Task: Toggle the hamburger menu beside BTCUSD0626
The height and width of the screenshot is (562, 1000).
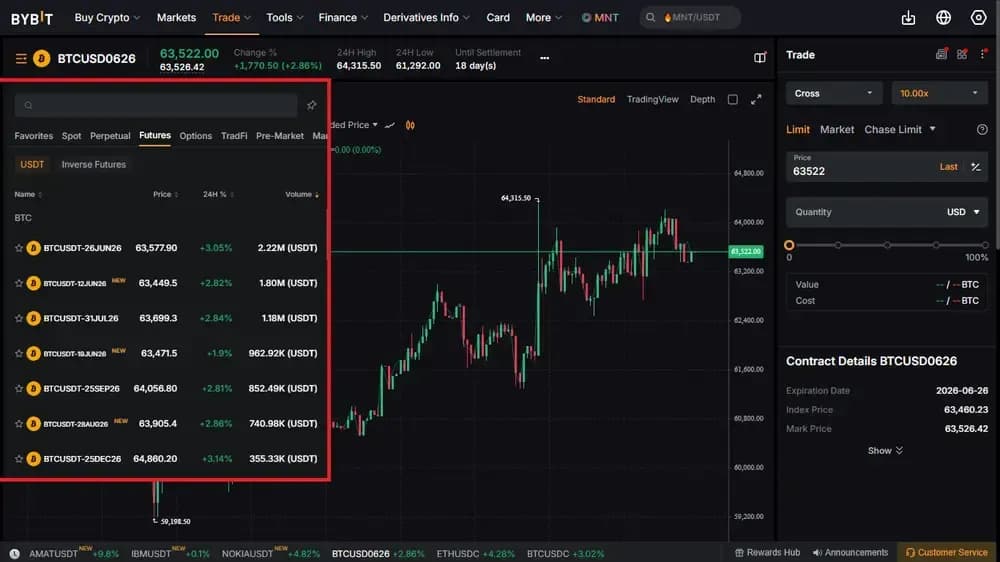Action: pyautogui.click(x=21, y=59)
